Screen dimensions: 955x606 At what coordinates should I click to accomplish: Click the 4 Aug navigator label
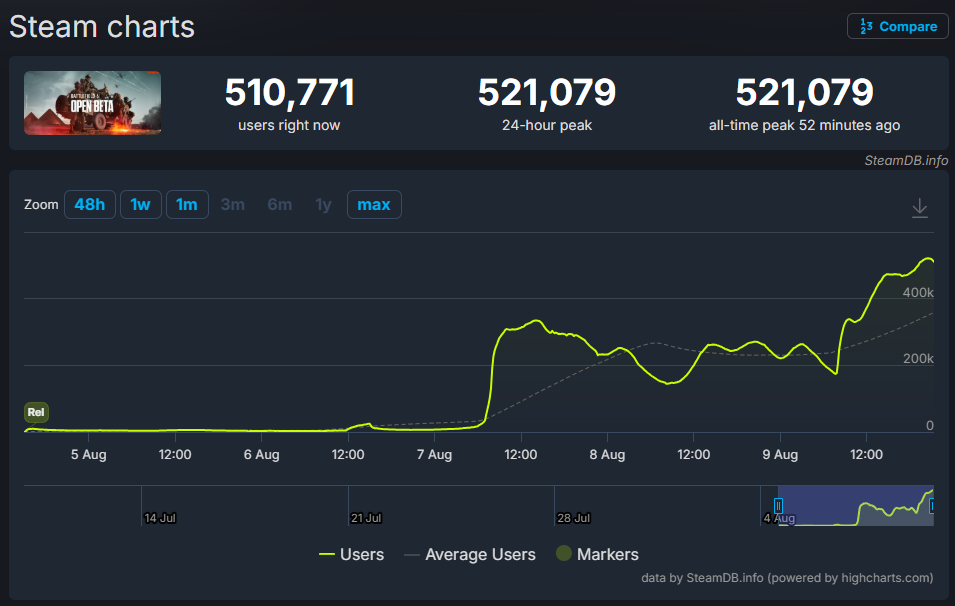point(779,518)
